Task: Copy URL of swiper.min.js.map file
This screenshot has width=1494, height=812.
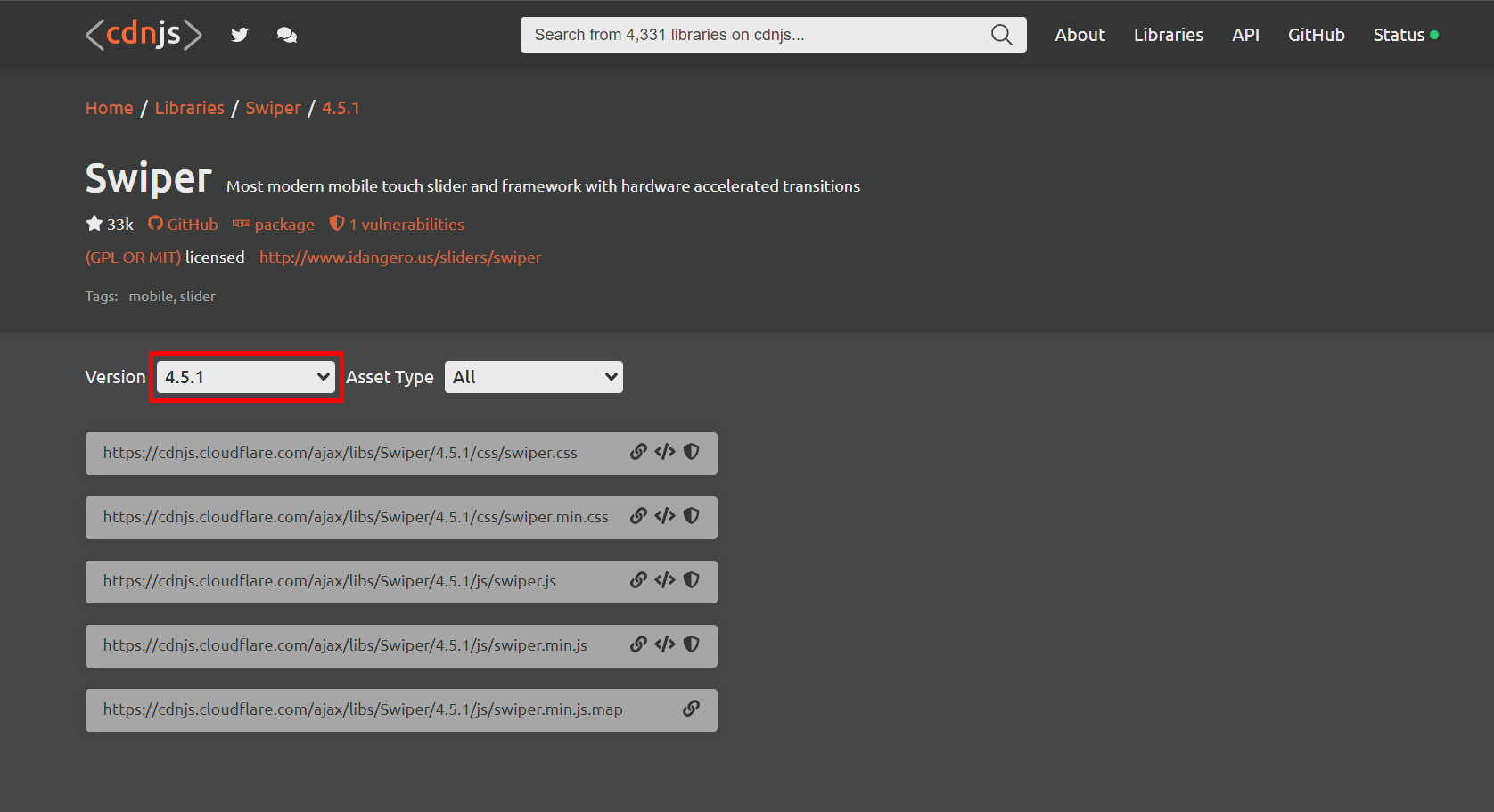Action: tap(691, 709)
